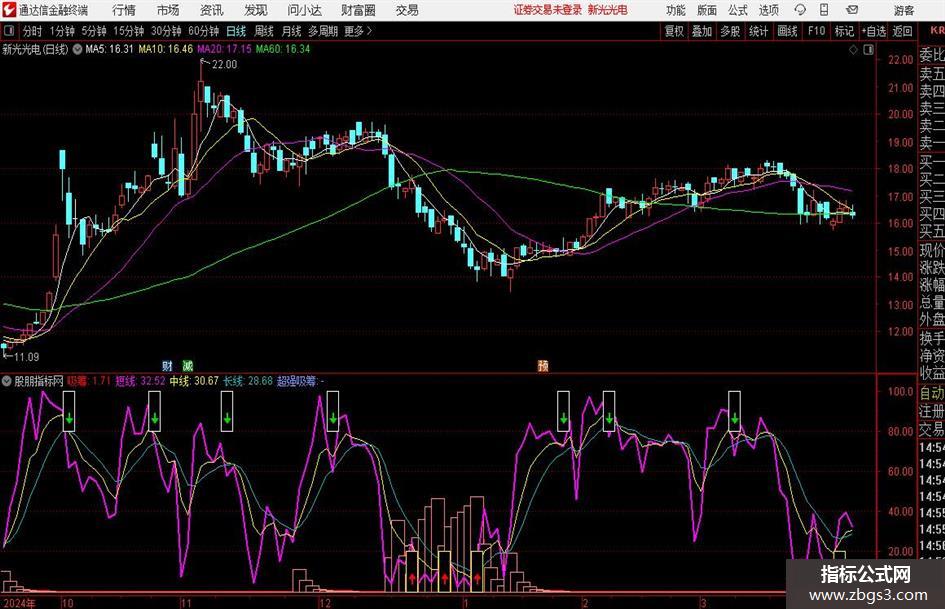945x609 pixels.
Task: Open the 资讯 menu
Action: pyautogui.click(x=212, y=10)
